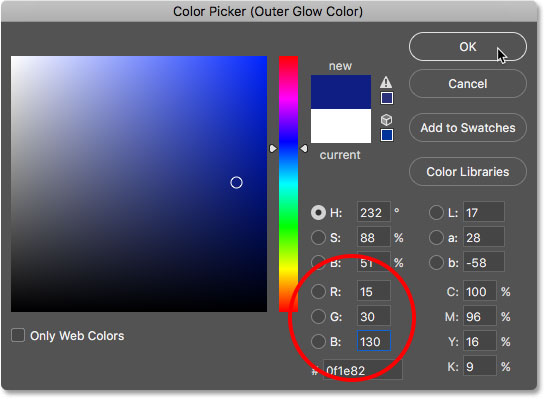Select the closest in-gamut color swatch
The image size is (545, 399).
point(387,98)
